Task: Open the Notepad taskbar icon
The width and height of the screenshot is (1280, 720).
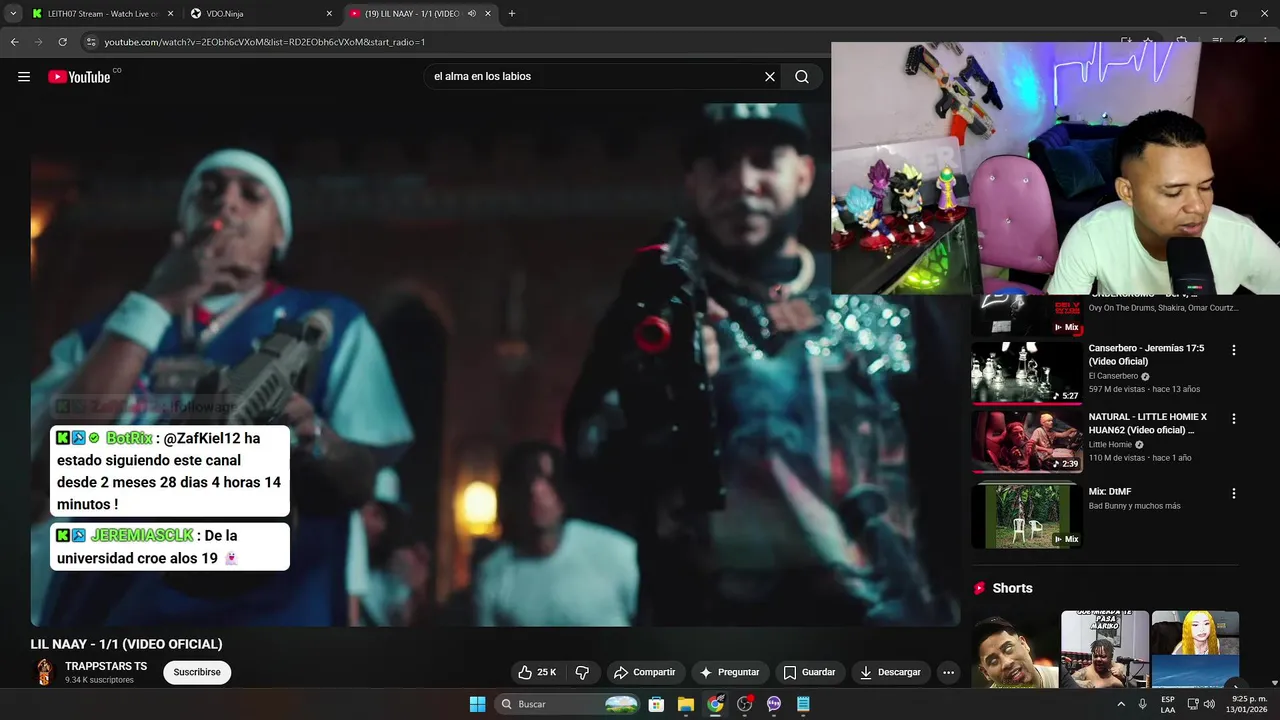Action: tap(803, 704)
